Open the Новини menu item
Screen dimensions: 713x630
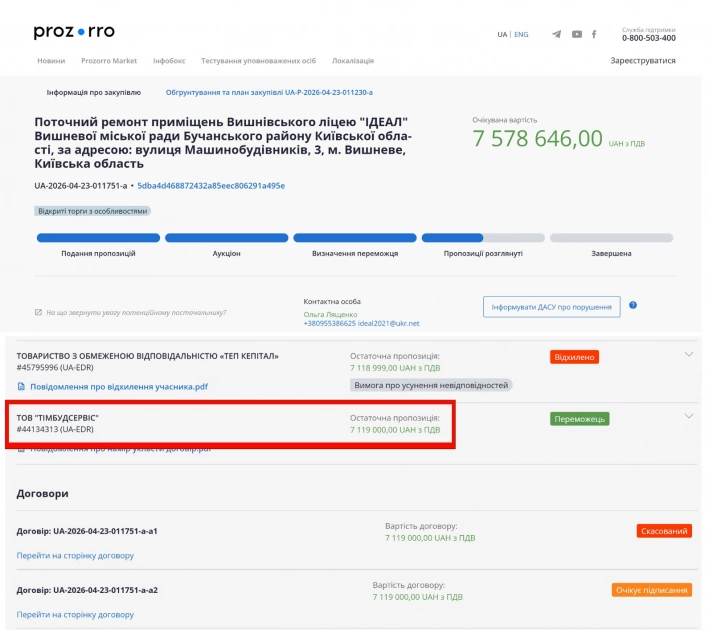coord(51,60)
